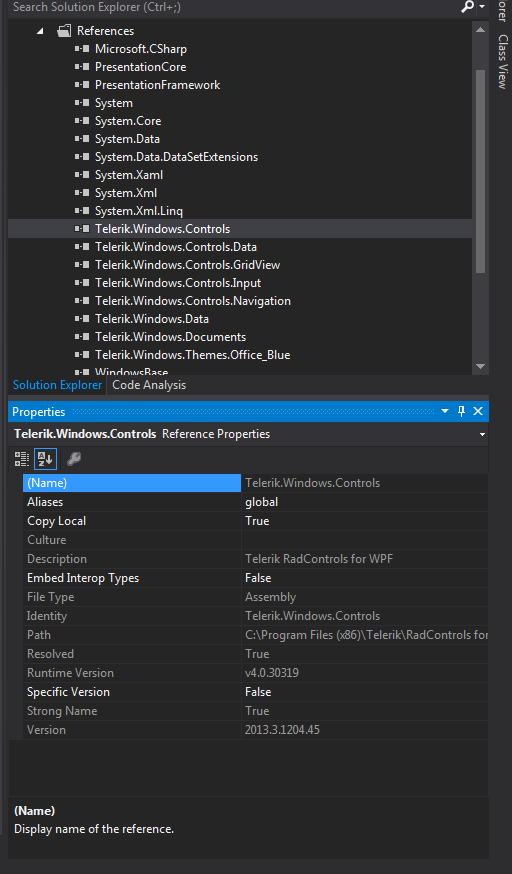Viewport: 512px width, 874px height.
Task: Click the Specific Version value False
Action: pos(258,692)
